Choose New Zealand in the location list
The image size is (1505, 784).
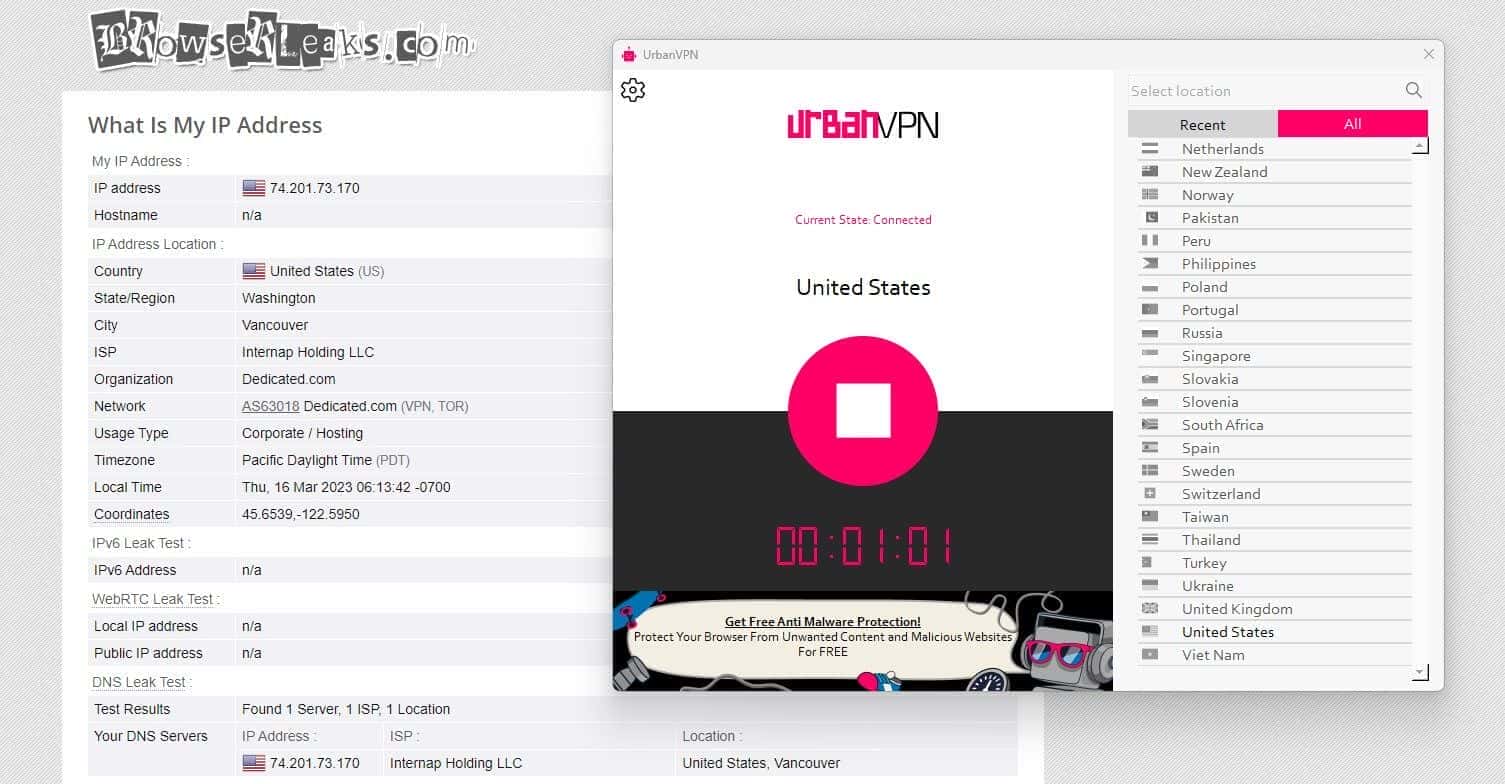1275,172
